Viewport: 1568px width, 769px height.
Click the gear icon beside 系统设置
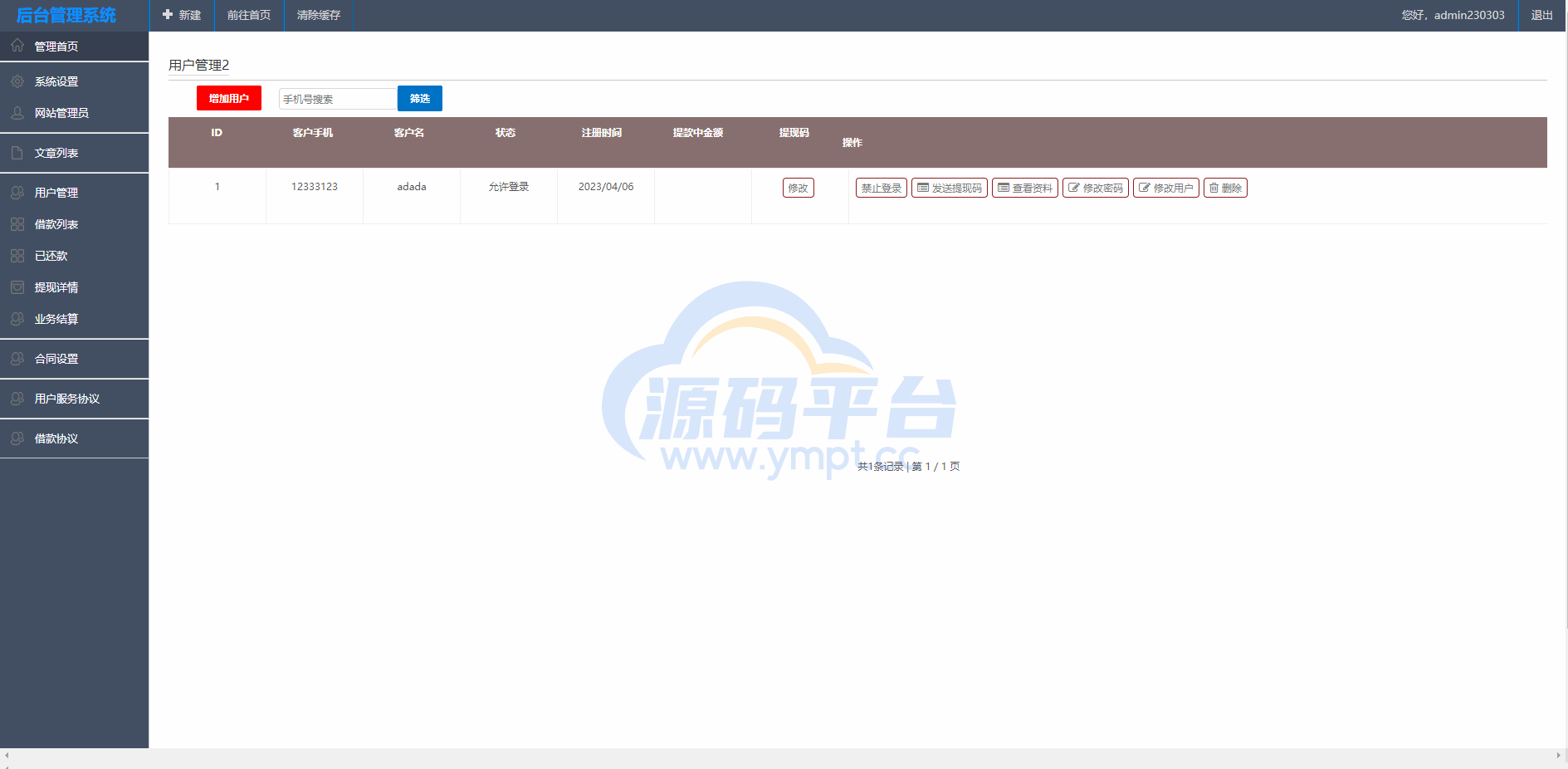[17, 81]
